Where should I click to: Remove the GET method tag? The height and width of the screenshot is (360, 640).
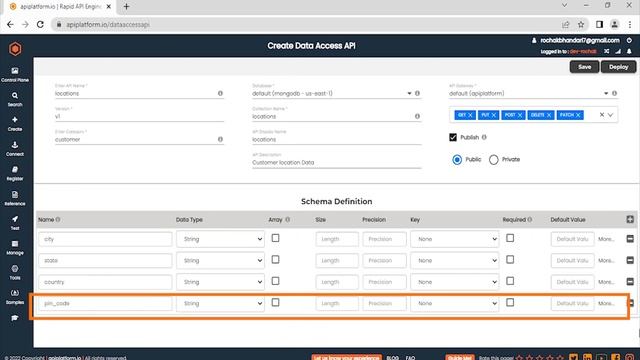(470, 115)
